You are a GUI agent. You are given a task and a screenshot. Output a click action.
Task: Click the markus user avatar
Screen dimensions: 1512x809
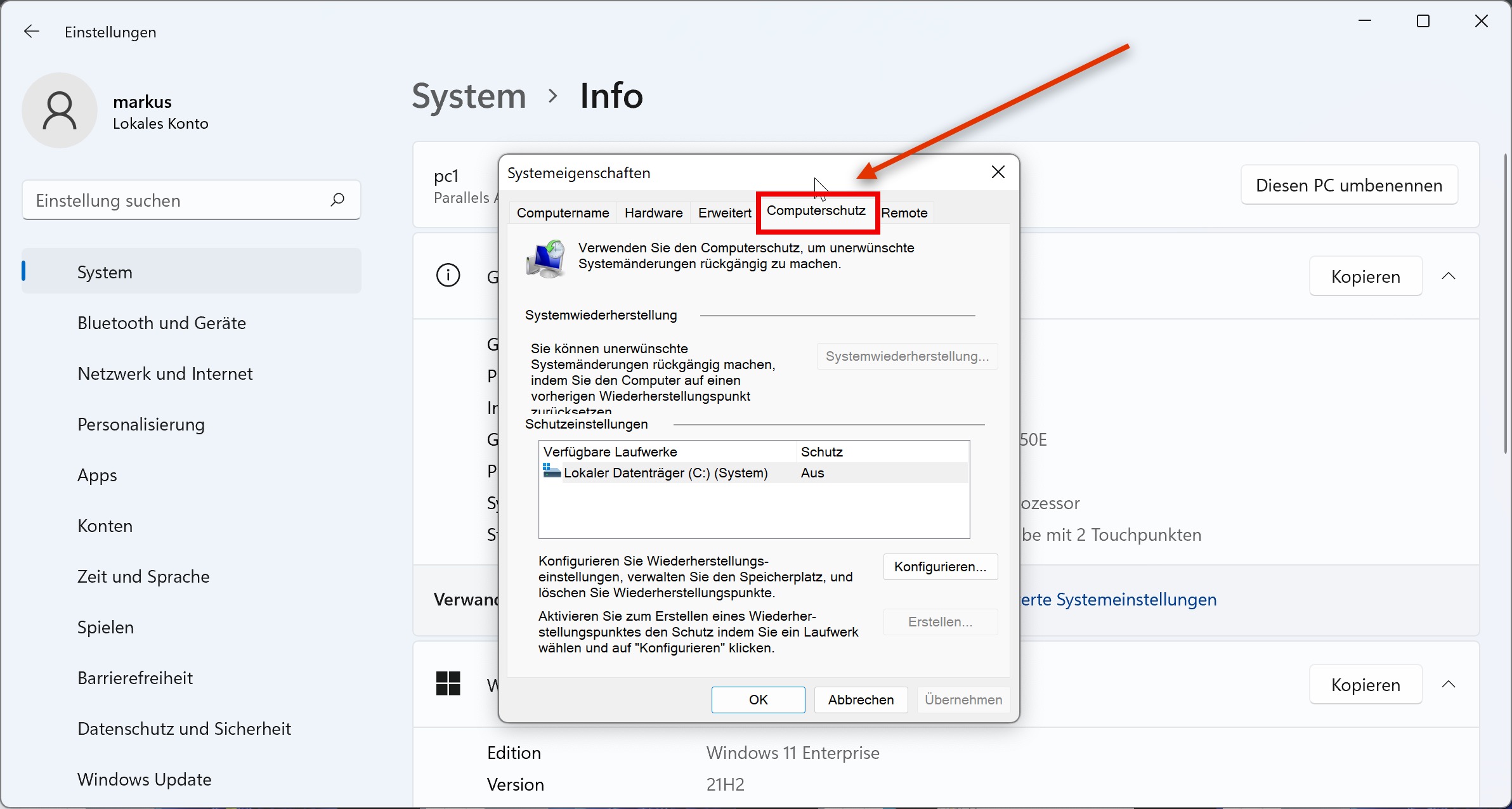tap(60, 110)
